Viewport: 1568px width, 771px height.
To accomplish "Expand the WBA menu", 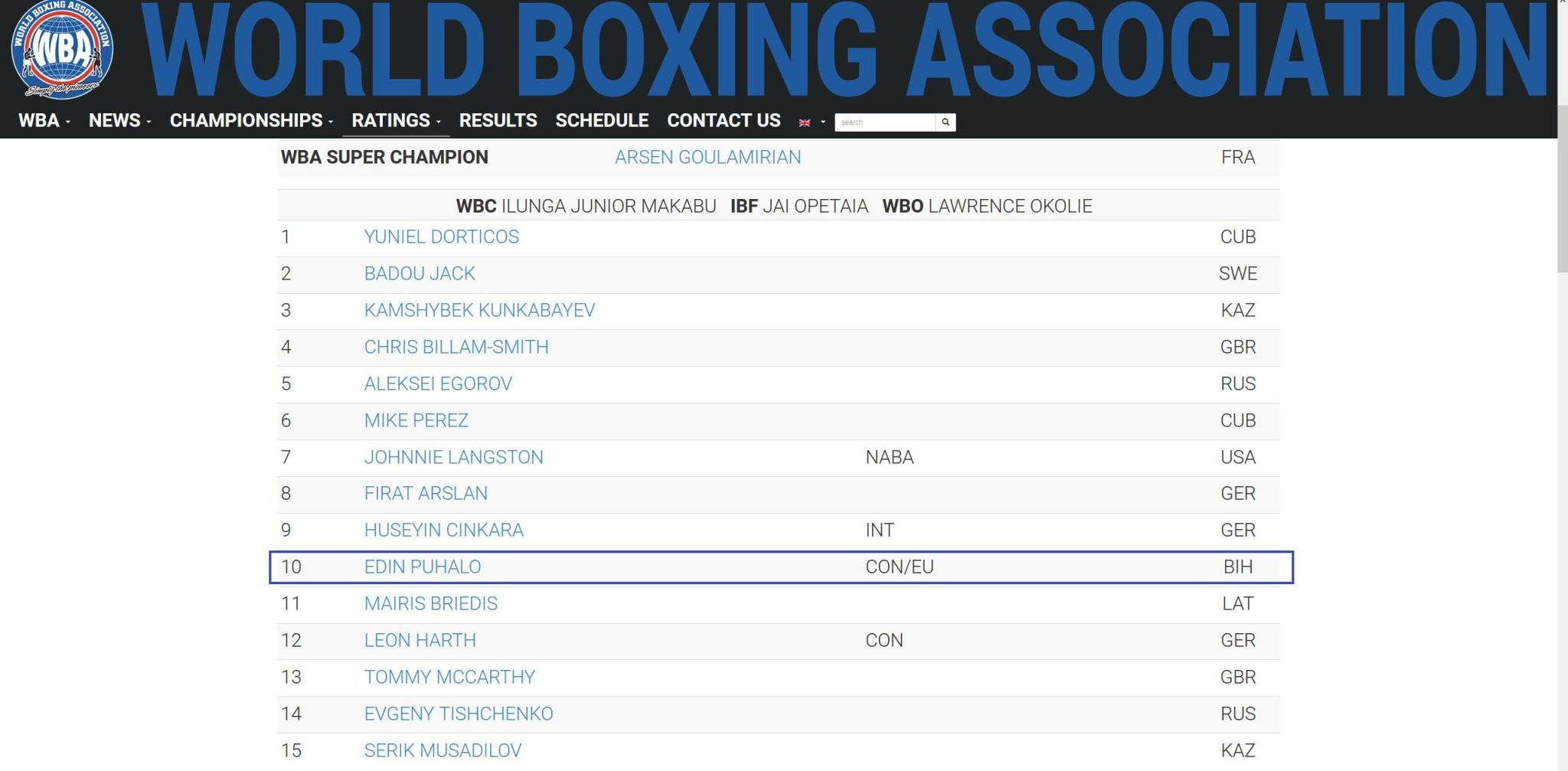I will [44, 120].
